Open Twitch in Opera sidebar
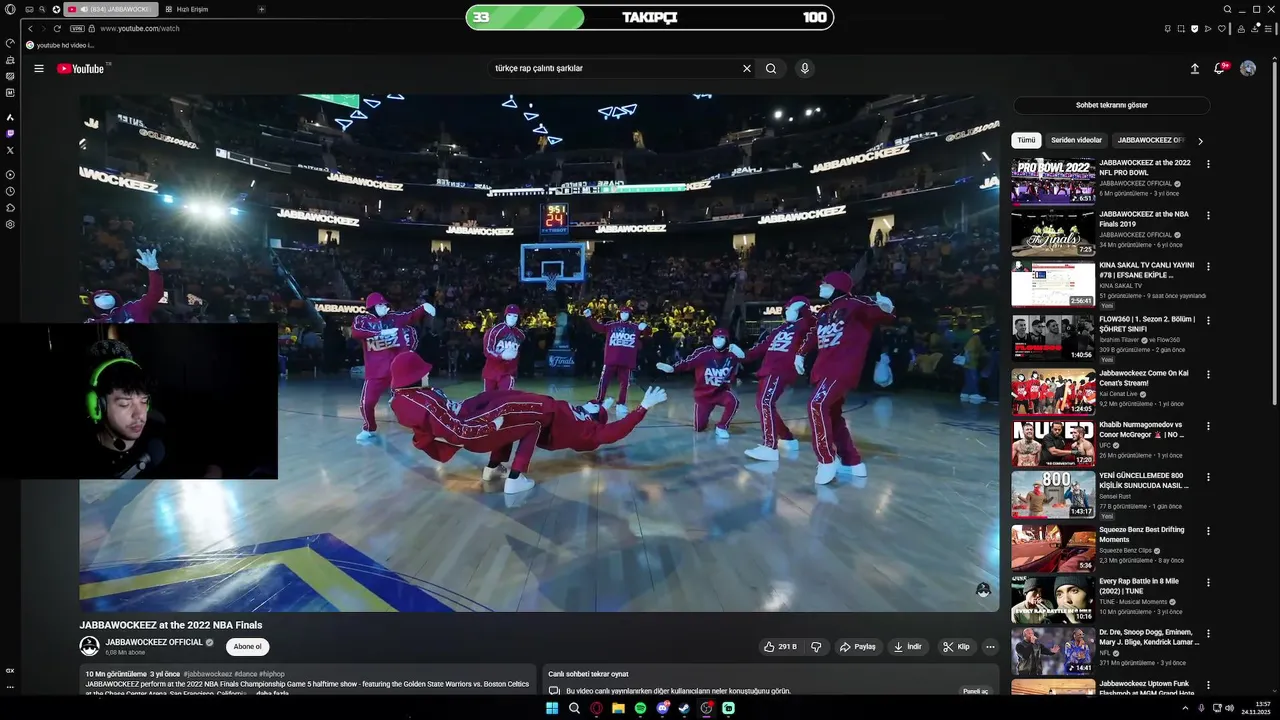 click(x=10, y=133)
